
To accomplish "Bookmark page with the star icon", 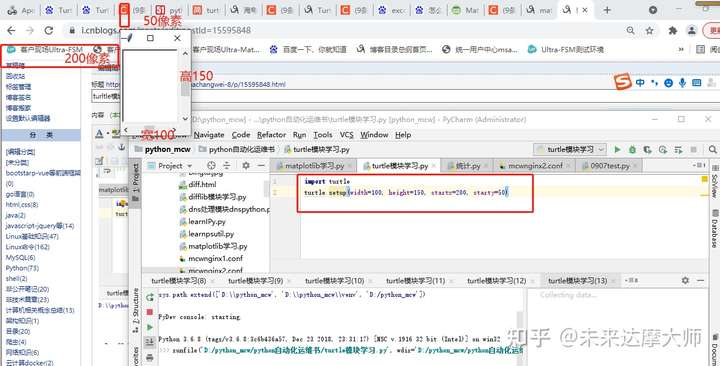I will click(649, 30).
